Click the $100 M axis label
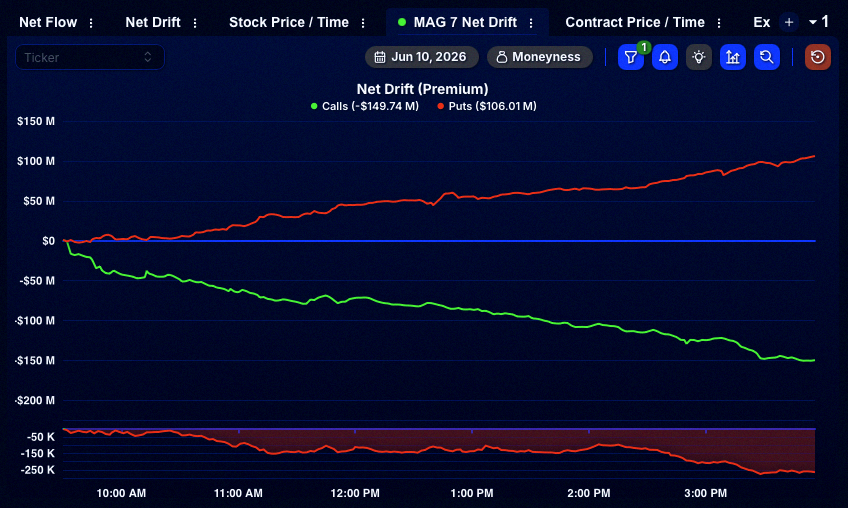The image size is (848, 508). pyautogui.click(x=36, y=161)
